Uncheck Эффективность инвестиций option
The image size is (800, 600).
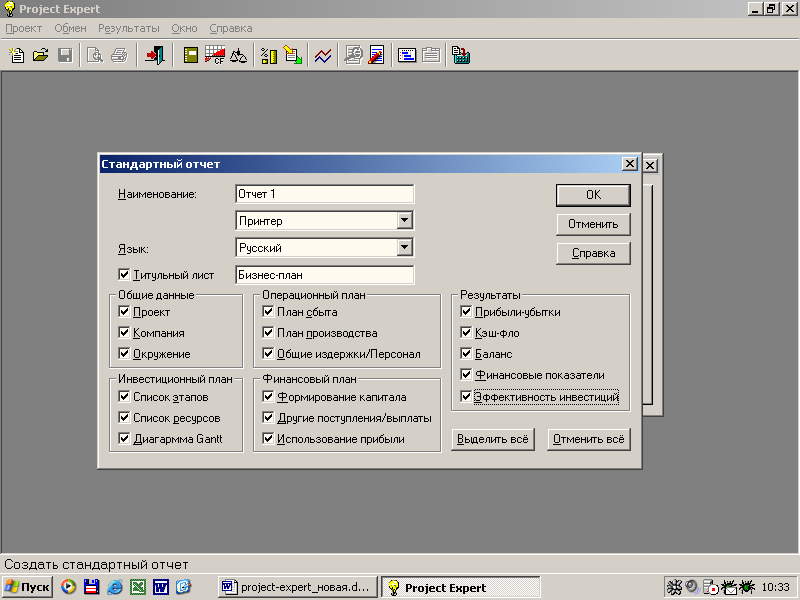point(466,396)
